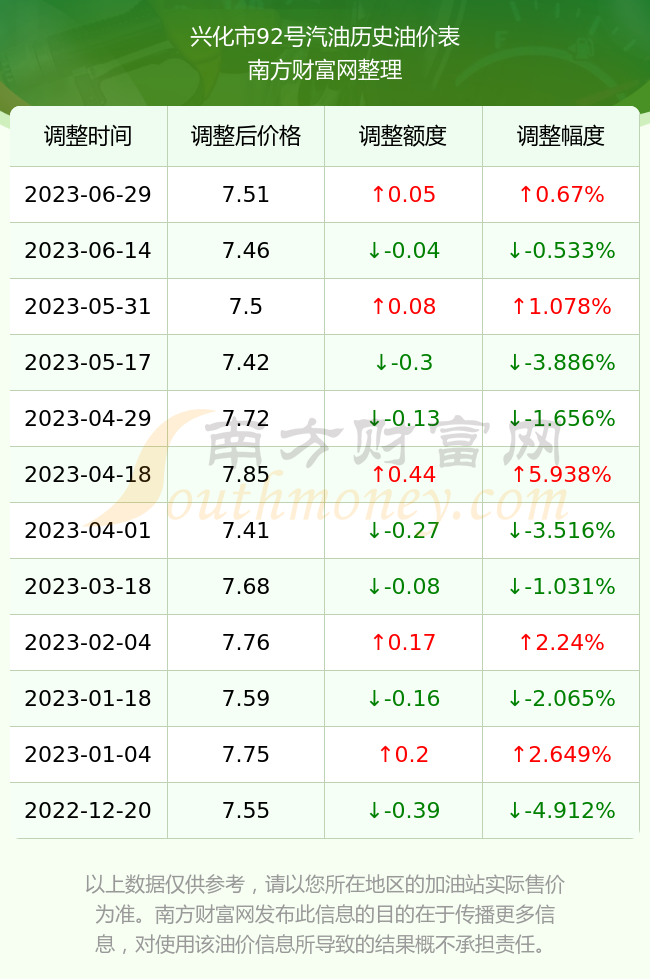The image size is (650, 980).
Task: Click the 调整额度 column header
Action: point(403,136)
